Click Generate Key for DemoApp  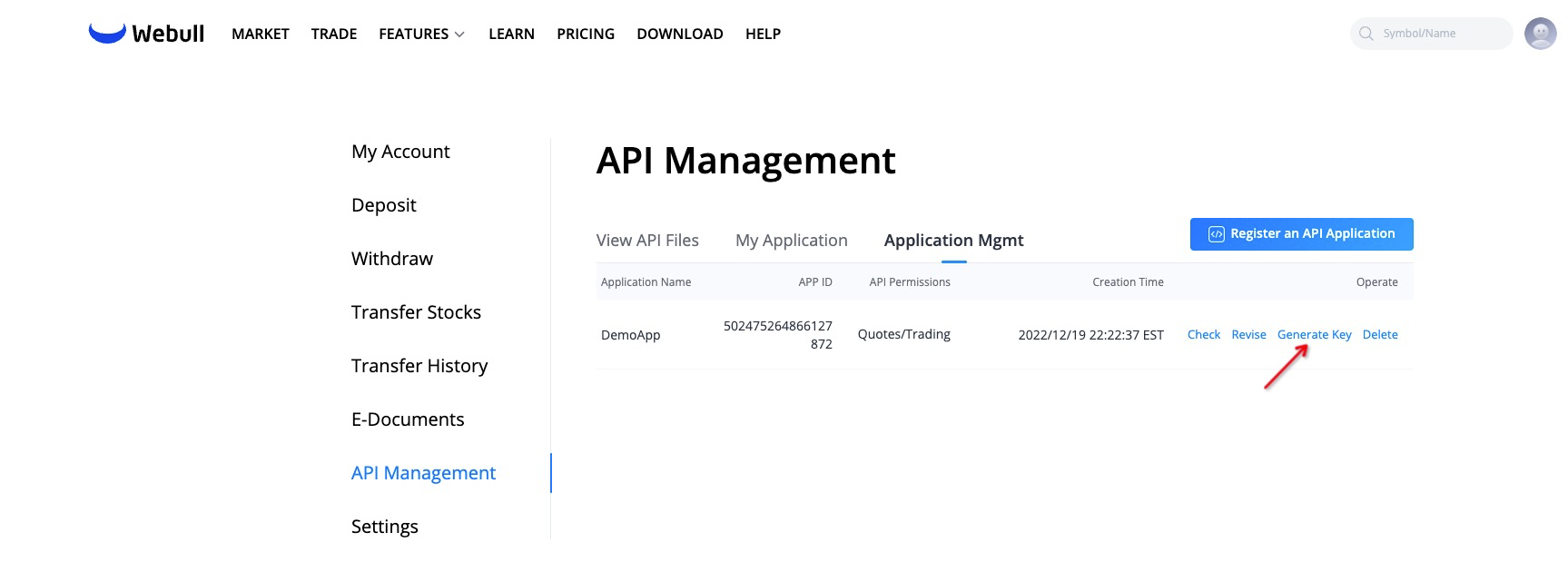click(x=1314, y=335)
